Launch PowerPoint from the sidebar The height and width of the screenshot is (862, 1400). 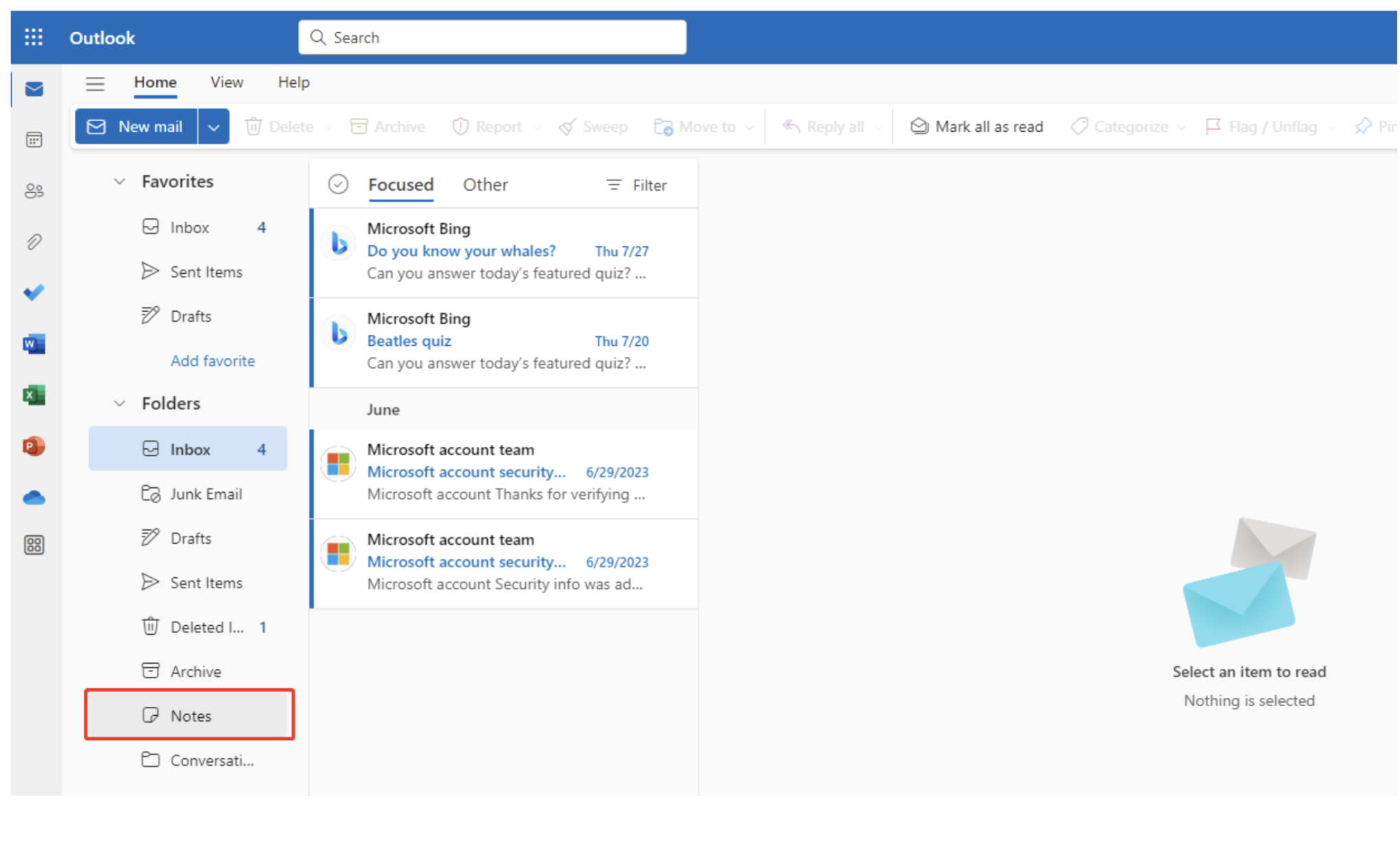pos(34,446)
